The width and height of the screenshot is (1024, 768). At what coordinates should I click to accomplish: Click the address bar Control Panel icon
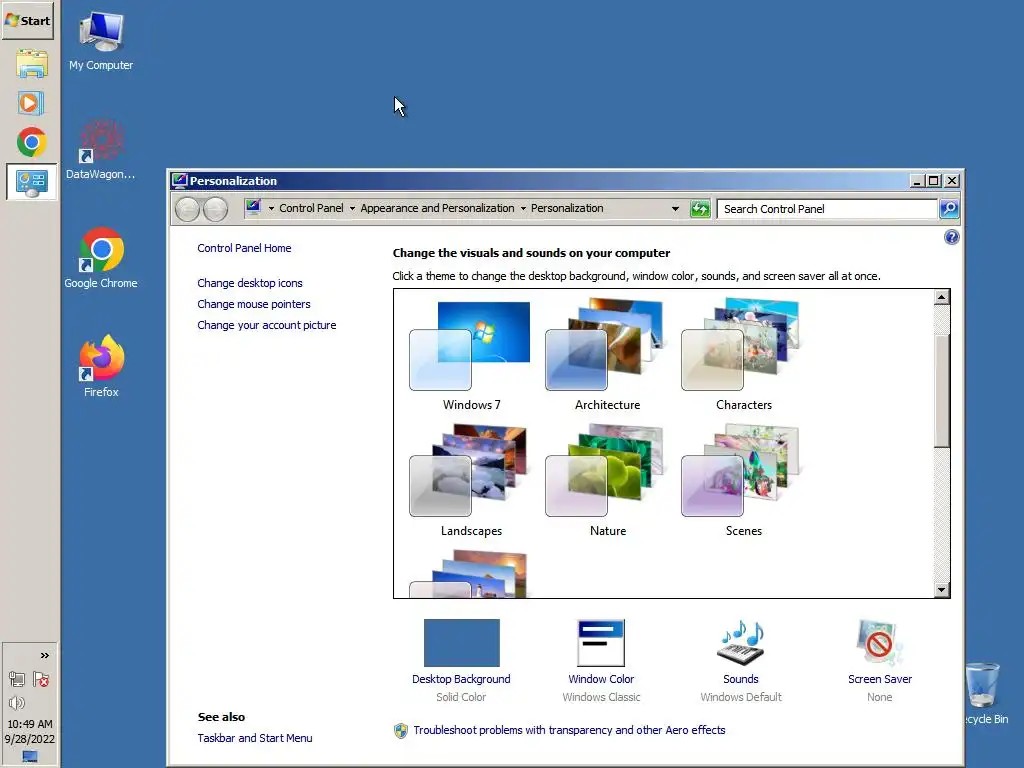253,208
